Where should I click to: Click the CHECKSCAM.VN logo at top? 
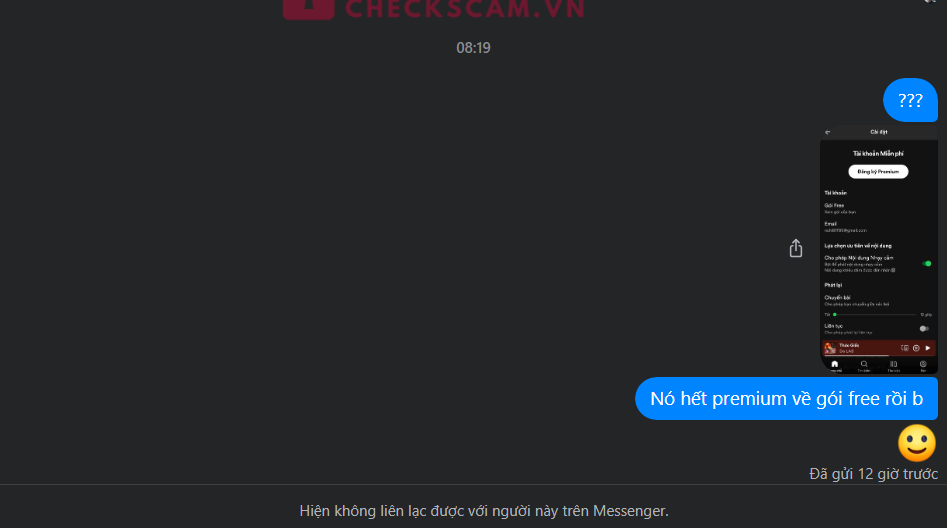pyautogui.click(x=434, y=10)
